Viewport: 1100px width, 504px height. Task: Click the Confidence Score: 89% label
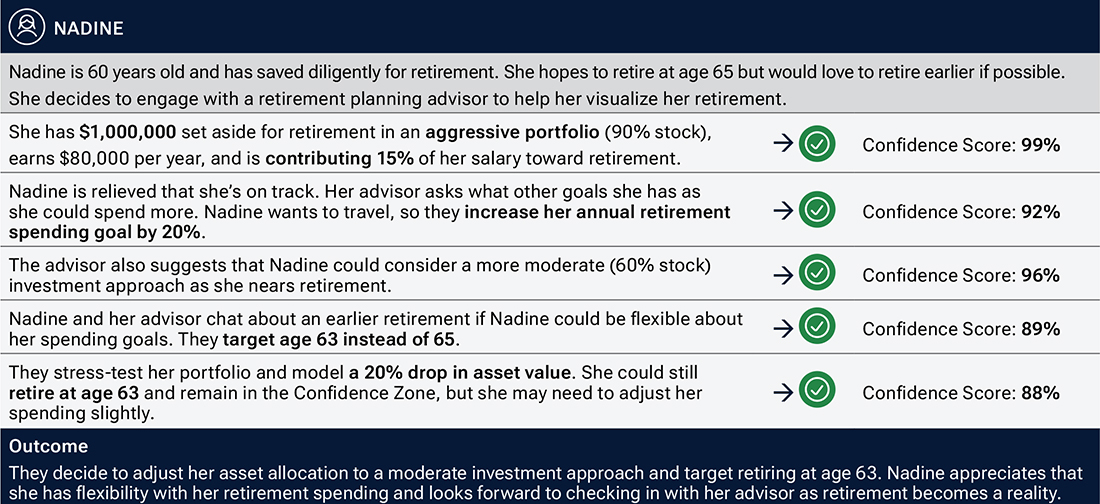960,329
